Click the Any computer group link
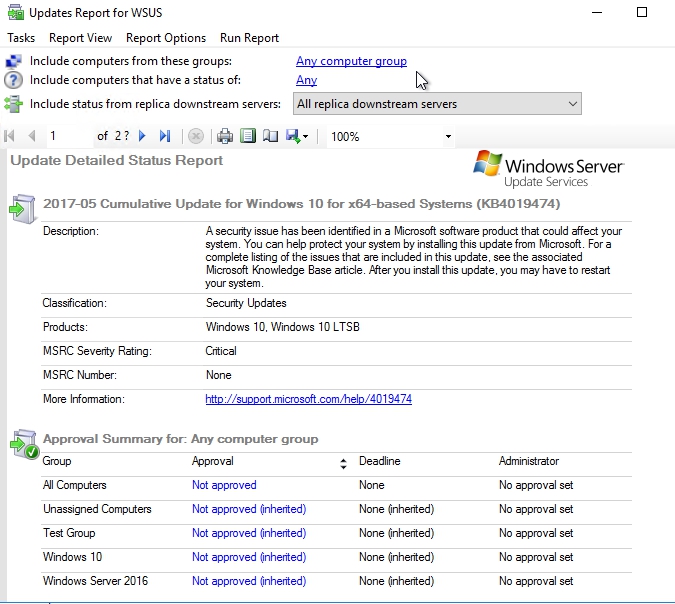675x604 pixels. [351, 61]
